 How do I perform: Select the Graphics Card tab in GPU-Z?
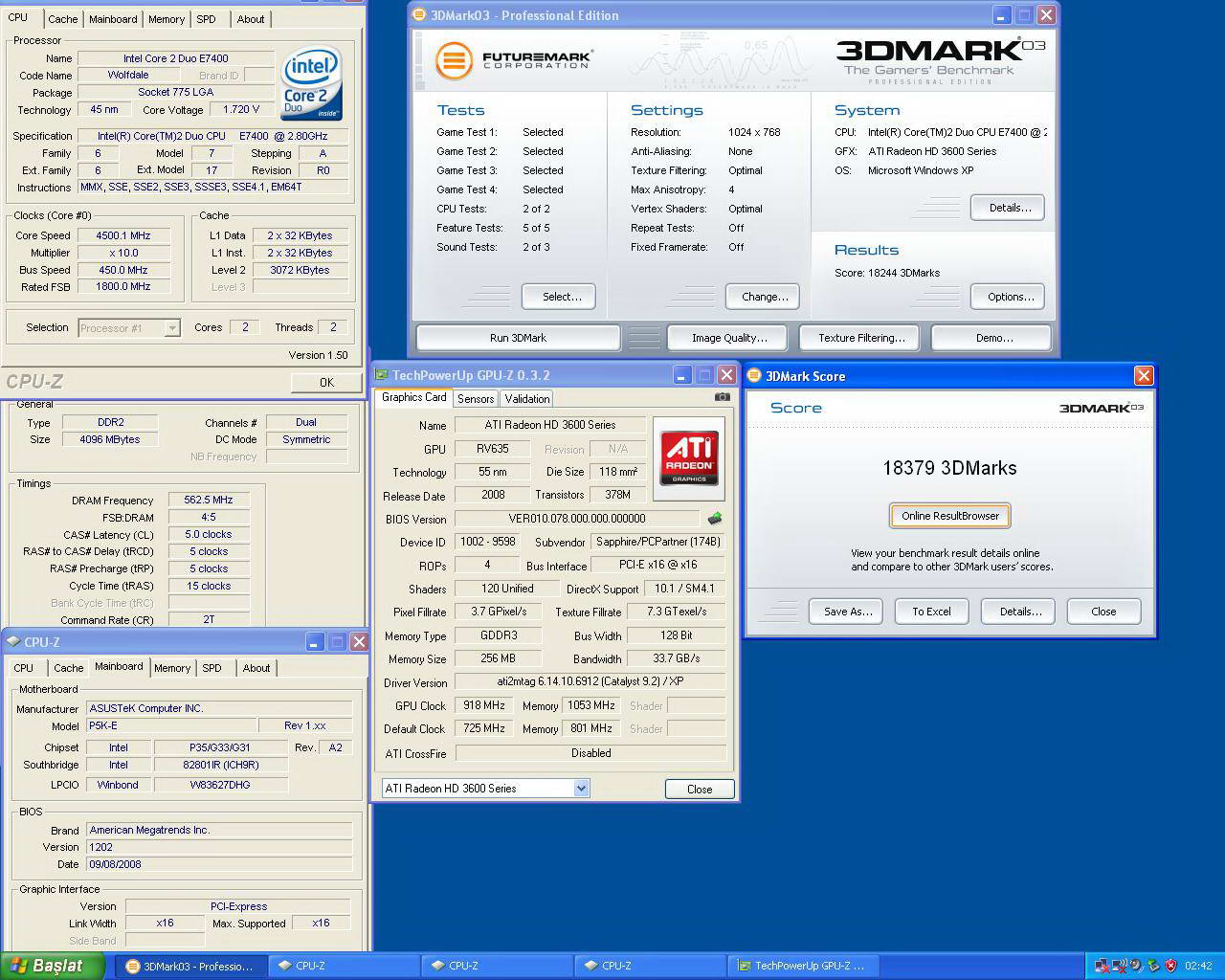pos(414,397)
